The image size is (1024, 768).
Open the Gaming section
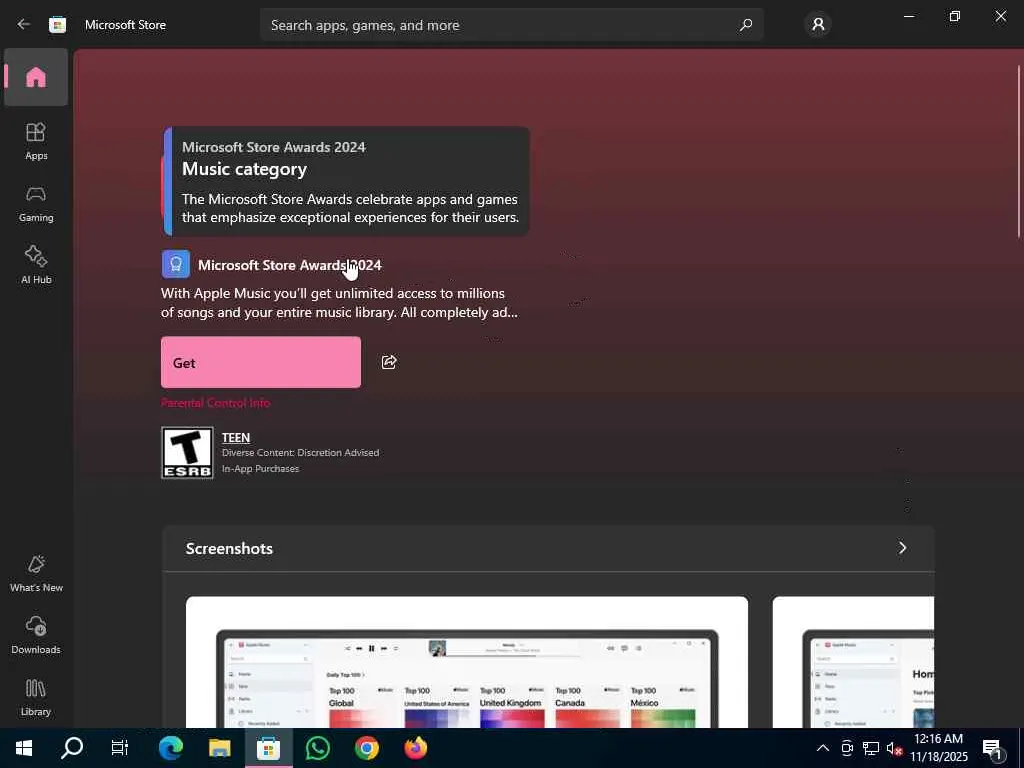click(36, 204)
